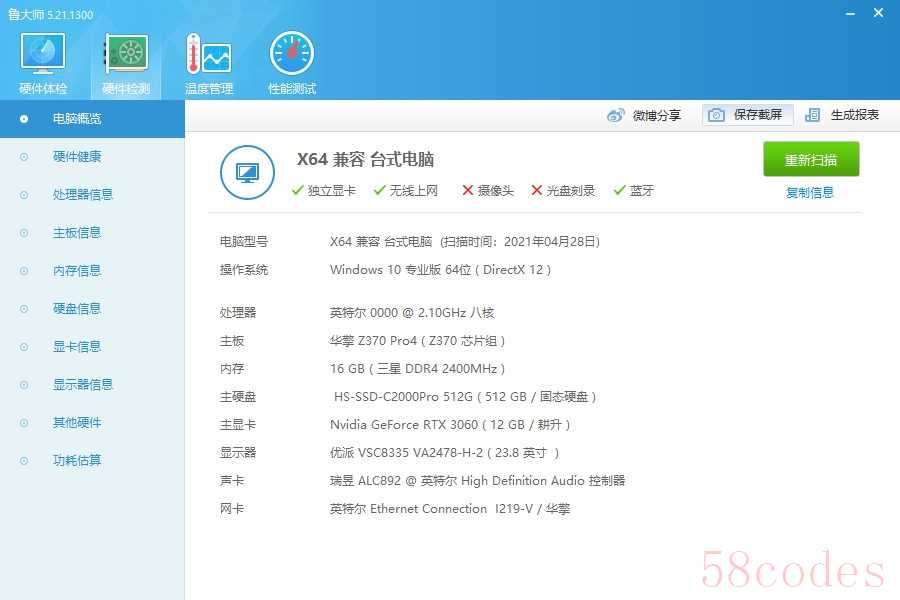Select 电脑概览 in the sidebar
This screenshot has width=900, height=600.
(77, 119)
